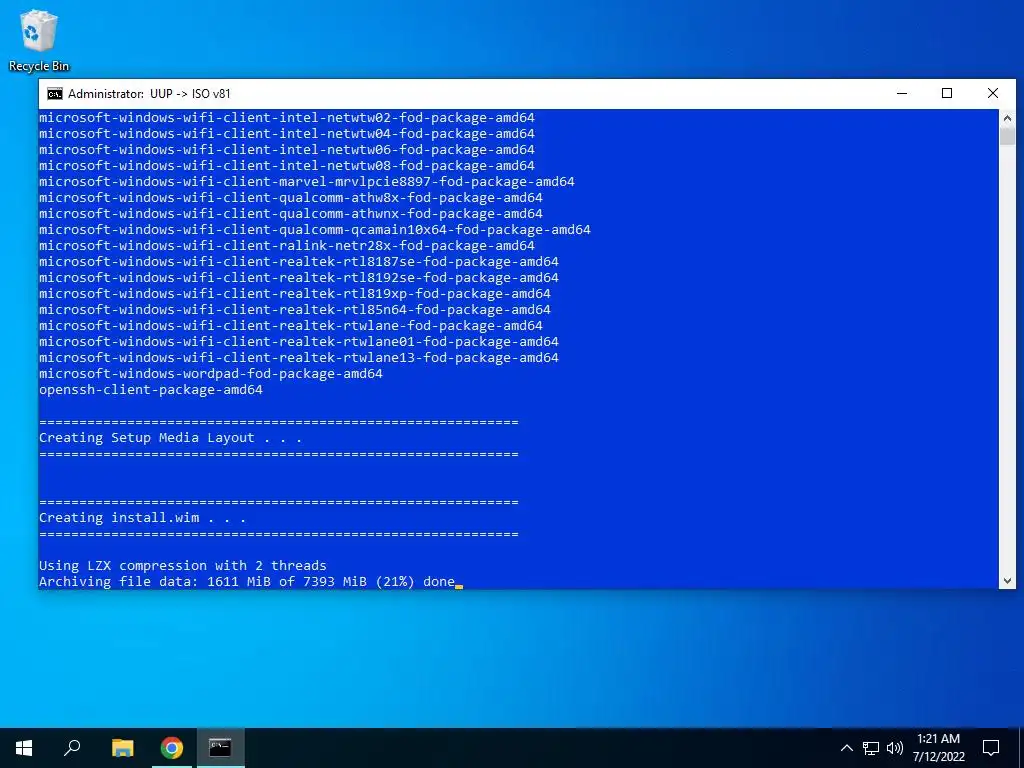Image resolution: width=1024 pixels, height=768 pixels.
Task: Show hidden system tray icons
Action: click(846, 748)
